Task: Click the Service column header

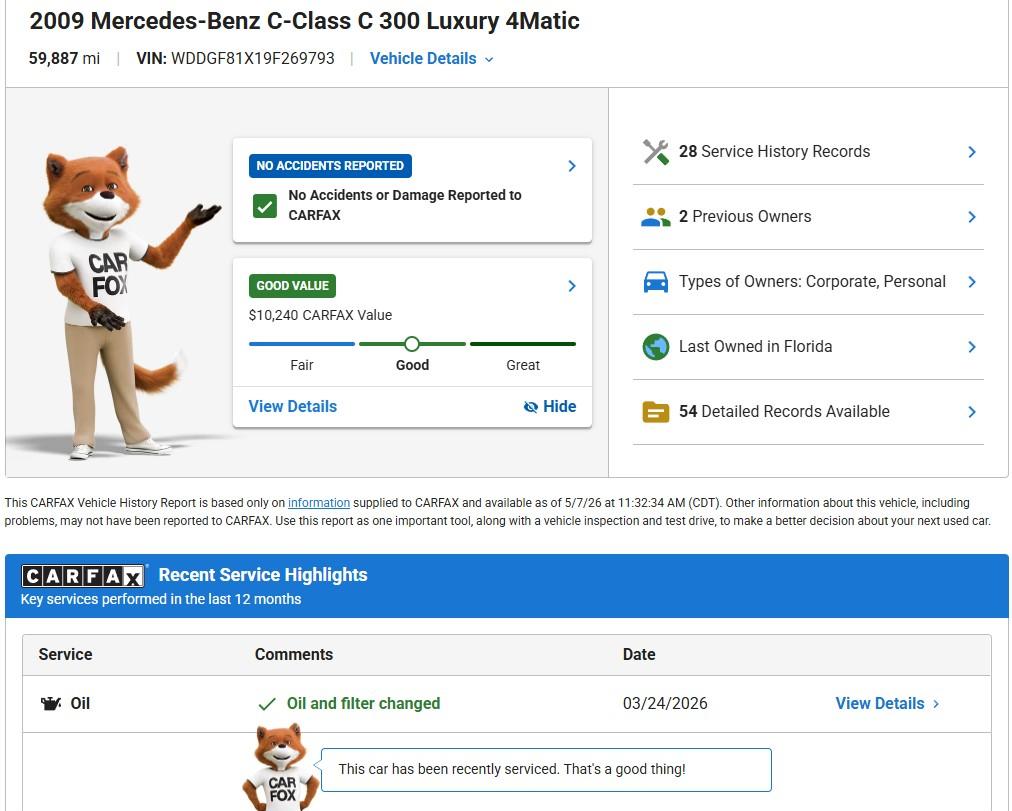Action: click(x=65, y=654)
